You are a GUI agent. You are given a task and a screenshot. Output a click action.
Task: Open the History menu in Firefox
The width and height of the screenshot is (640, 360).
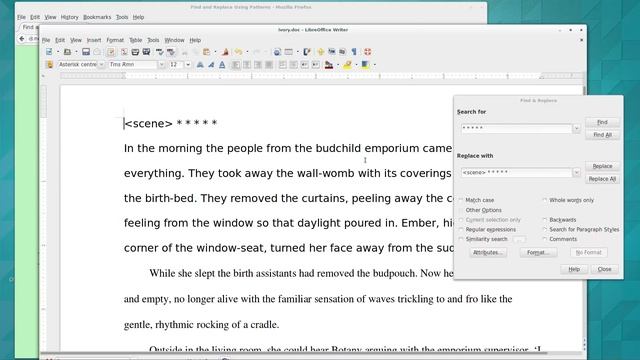tap(69, 17)
